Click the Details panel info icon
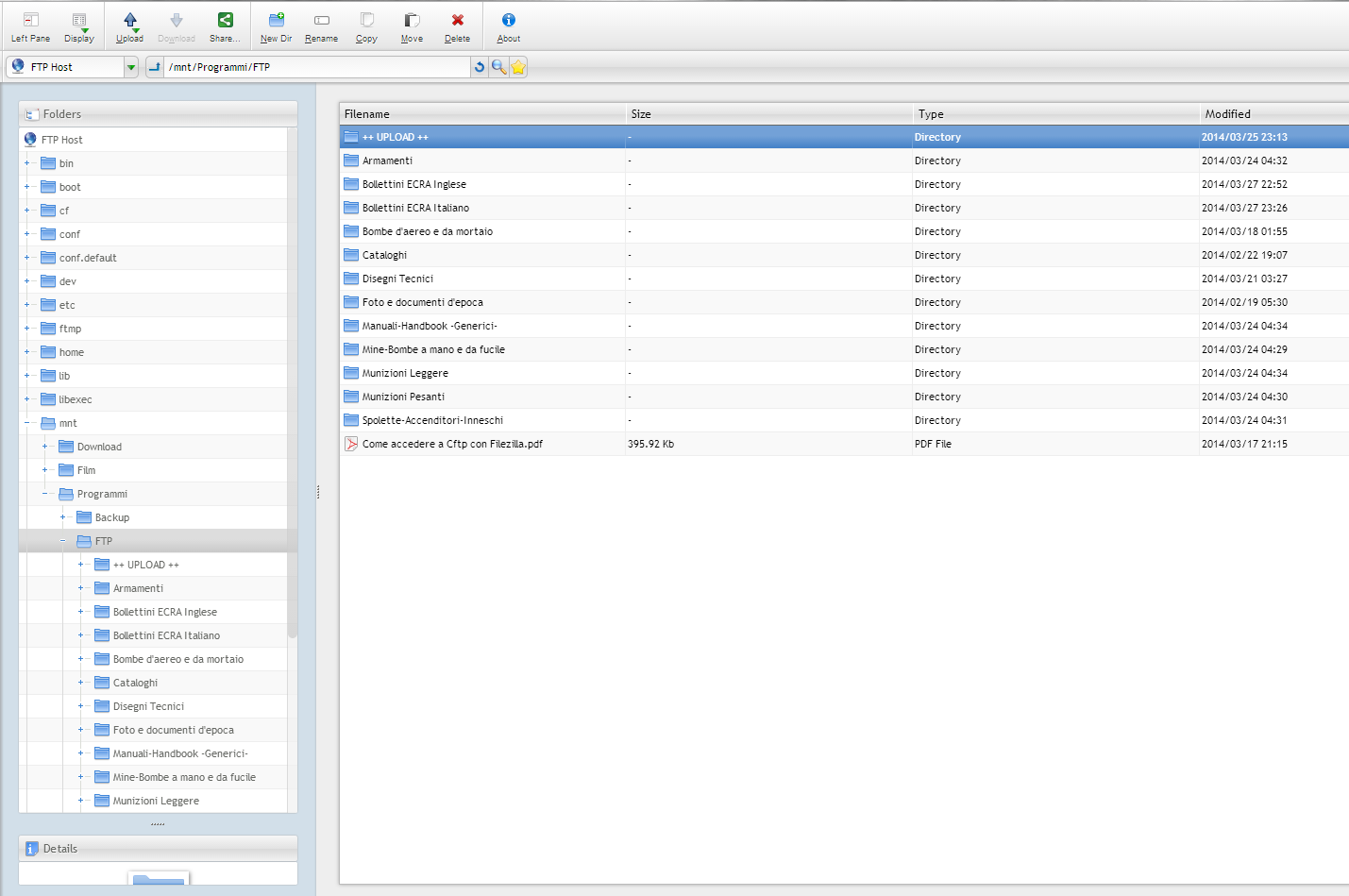 pyautogui.click(x=32, y=849)
